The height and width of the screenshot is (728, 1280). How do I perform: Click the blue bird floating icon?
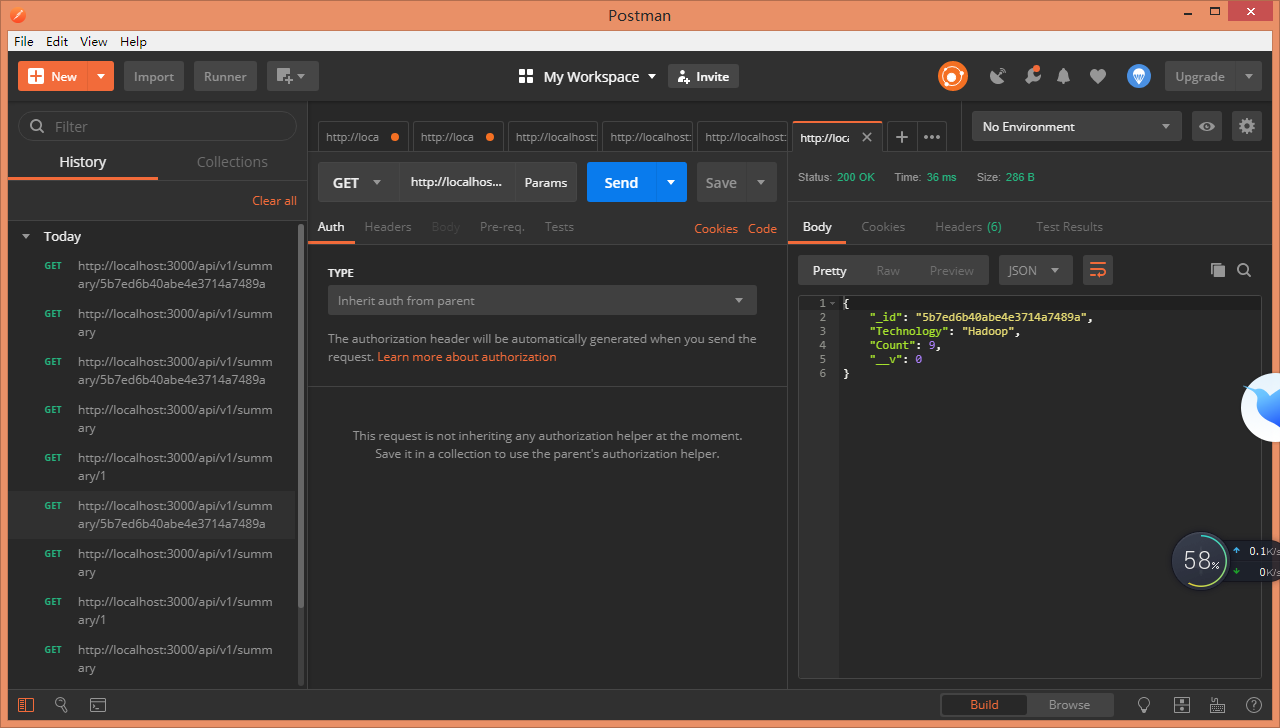click(1262, 408)
